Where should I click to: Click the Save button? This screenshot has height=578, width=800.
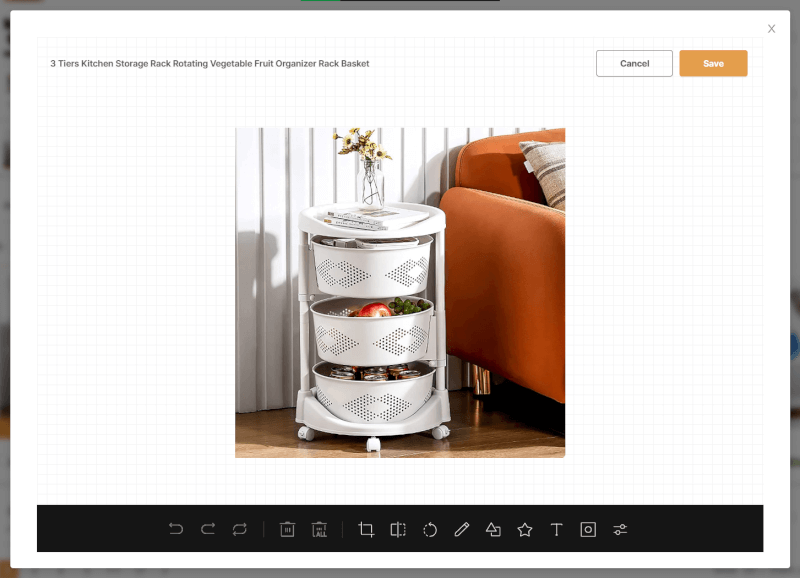(x=713, y=63)
